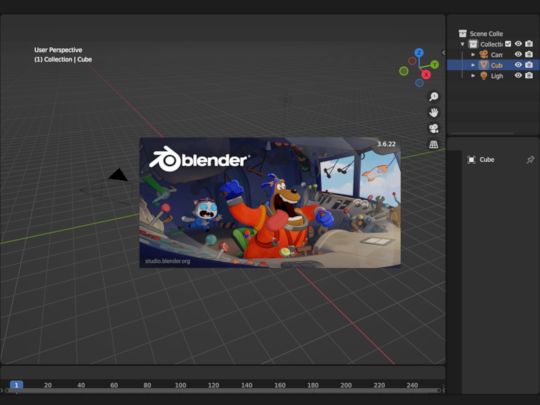The width and height of the screenshot is (540, 405).
Task: Click the 3.6.22 version text
Action: [x=386, y=144]
